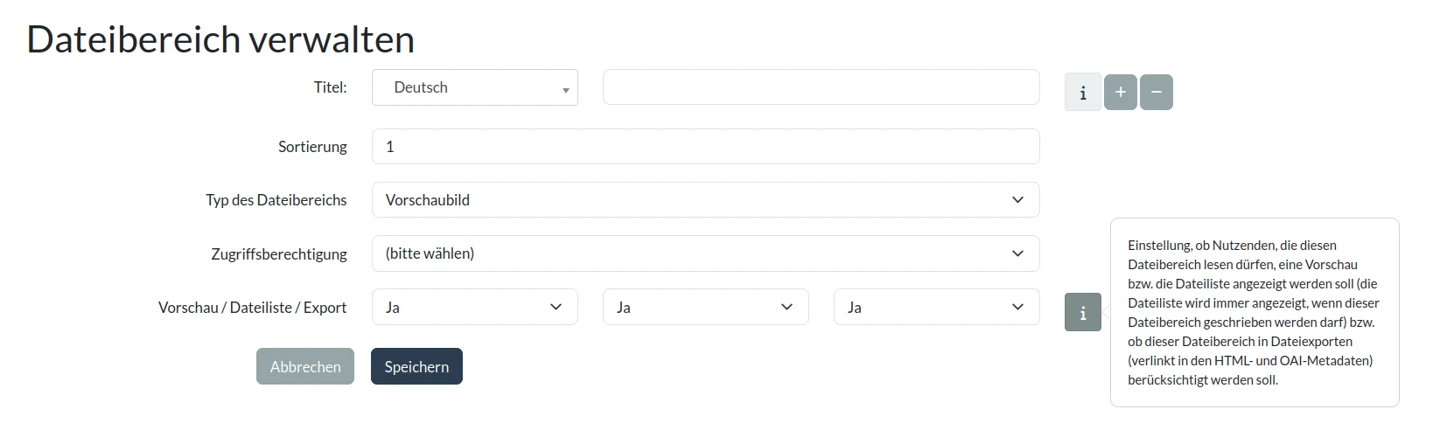Click the Typ des Dateibereichs label
1440x444 pixels.
pyautogui.click(x=276, y=200)
